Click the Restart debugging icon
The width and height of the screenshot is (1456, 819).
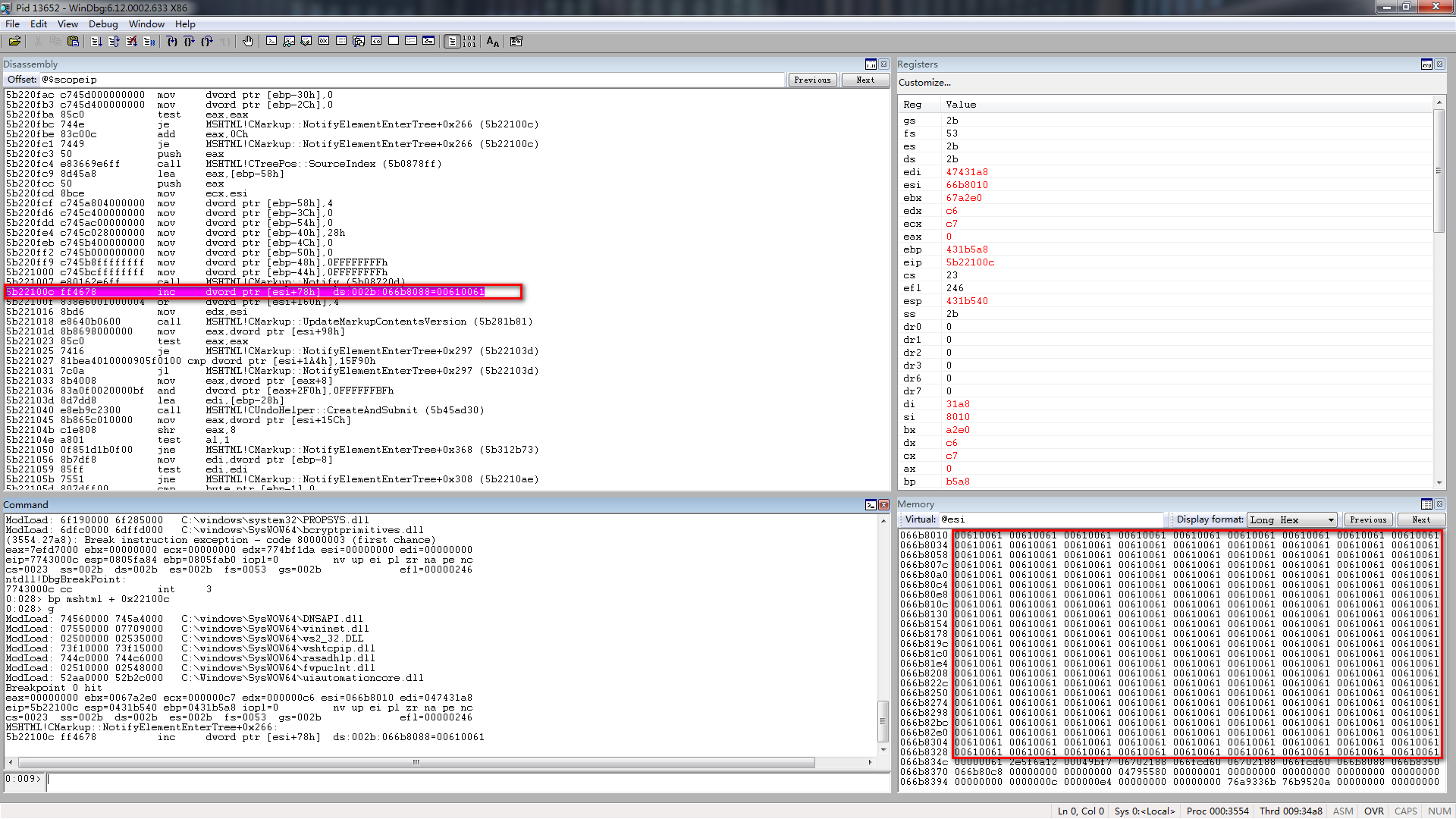click(115, 42)
